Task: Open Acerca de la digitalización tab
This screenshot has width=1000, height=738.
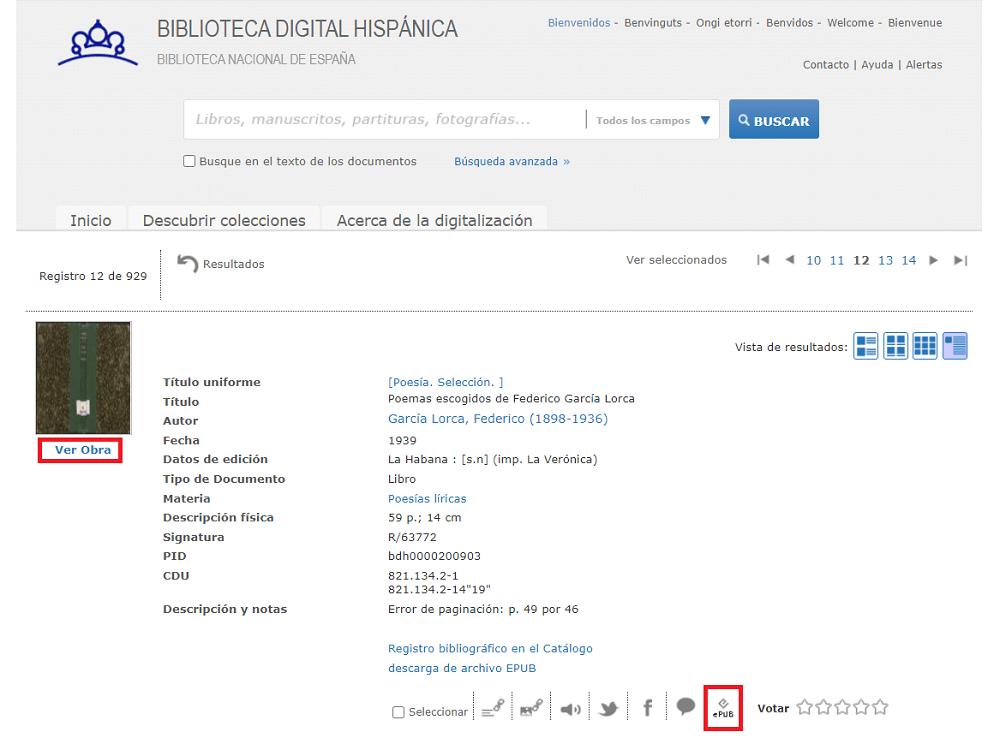Action: 434,220
